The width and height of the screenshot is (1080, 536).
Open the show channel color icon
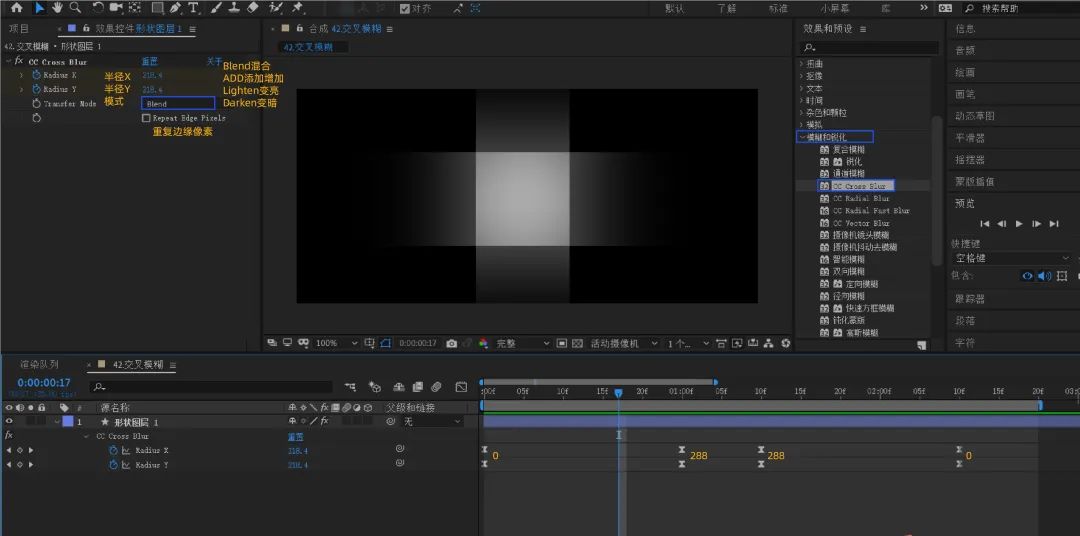pyautogui.click(x=483, y=343)
